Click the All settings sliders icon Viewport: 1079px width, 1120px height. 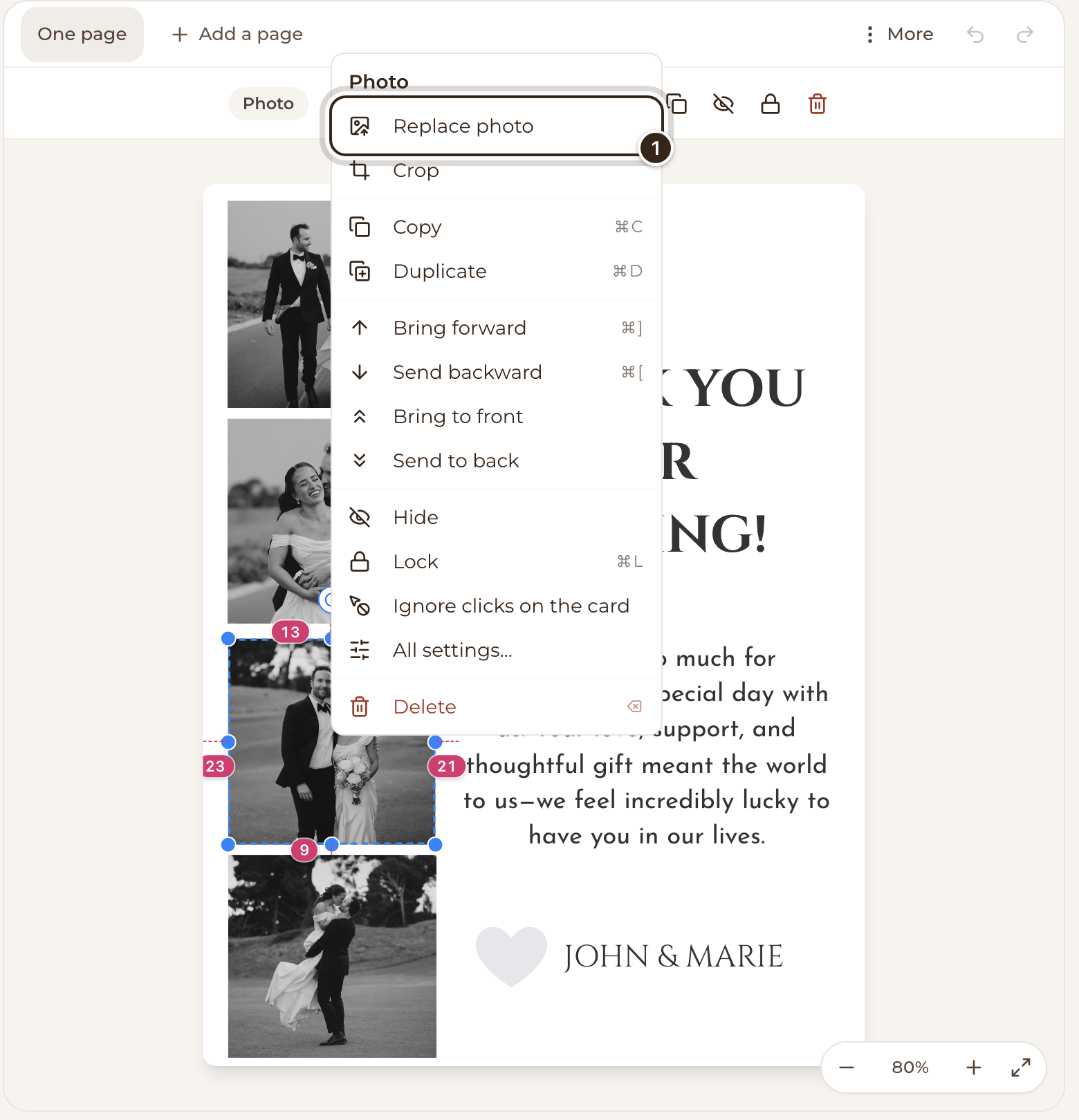point(360,650)
